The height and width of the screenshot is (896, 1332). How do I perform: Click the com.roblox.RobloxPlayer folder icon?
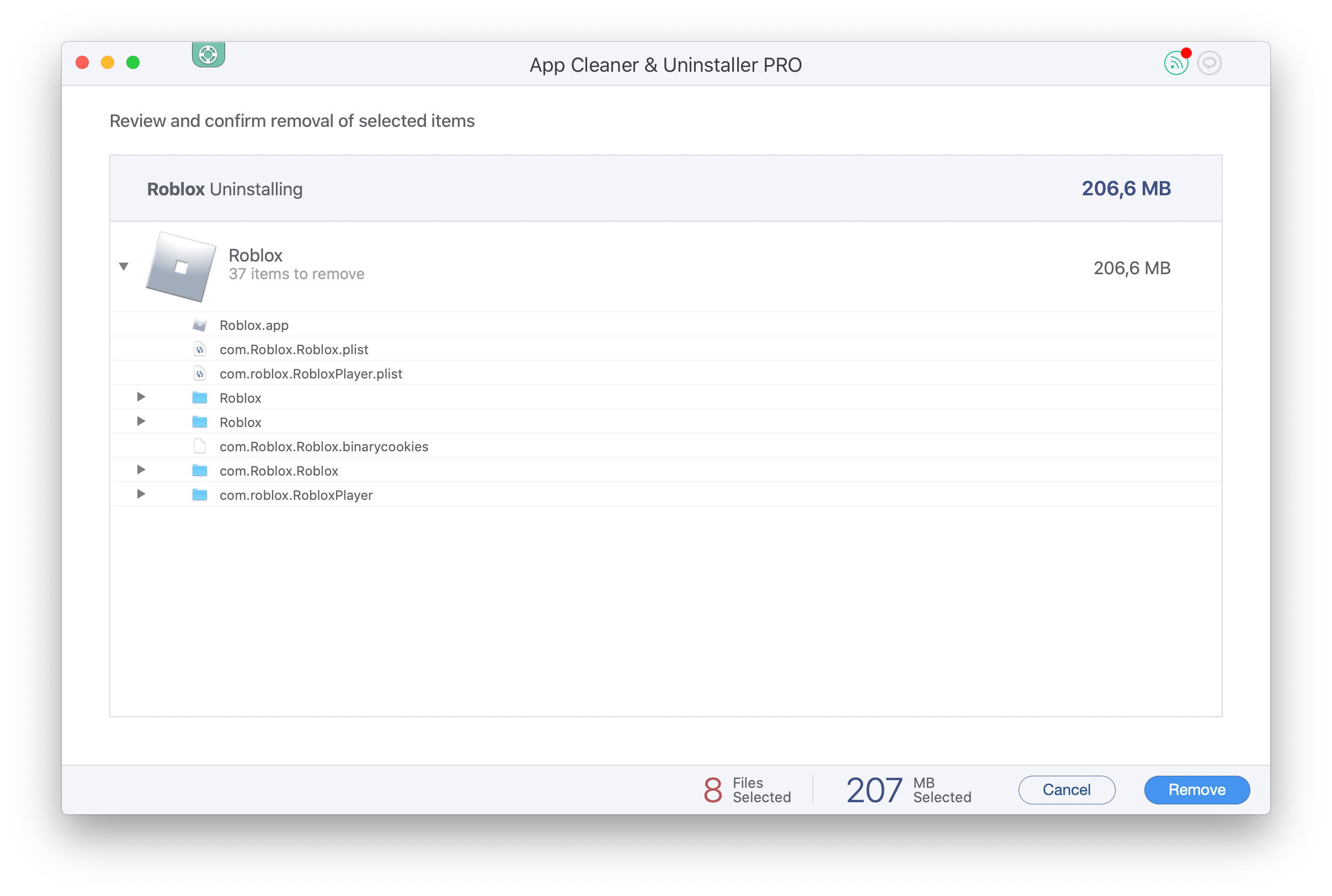coord(199,494)
